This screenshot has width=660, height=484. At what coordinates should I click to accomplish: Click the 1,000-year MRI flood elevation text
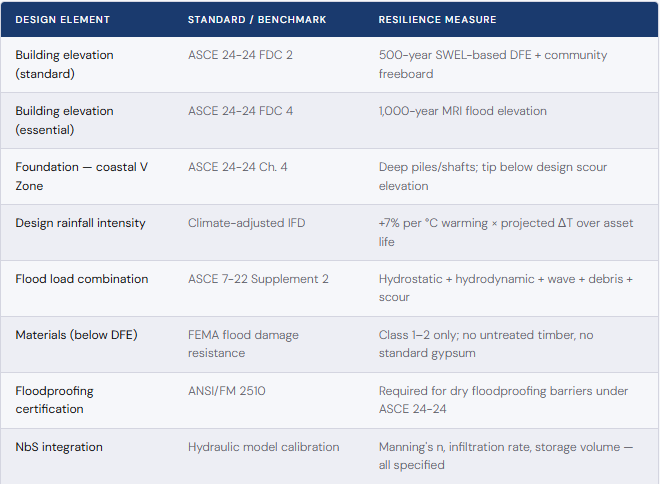click(x=463, y=111)
